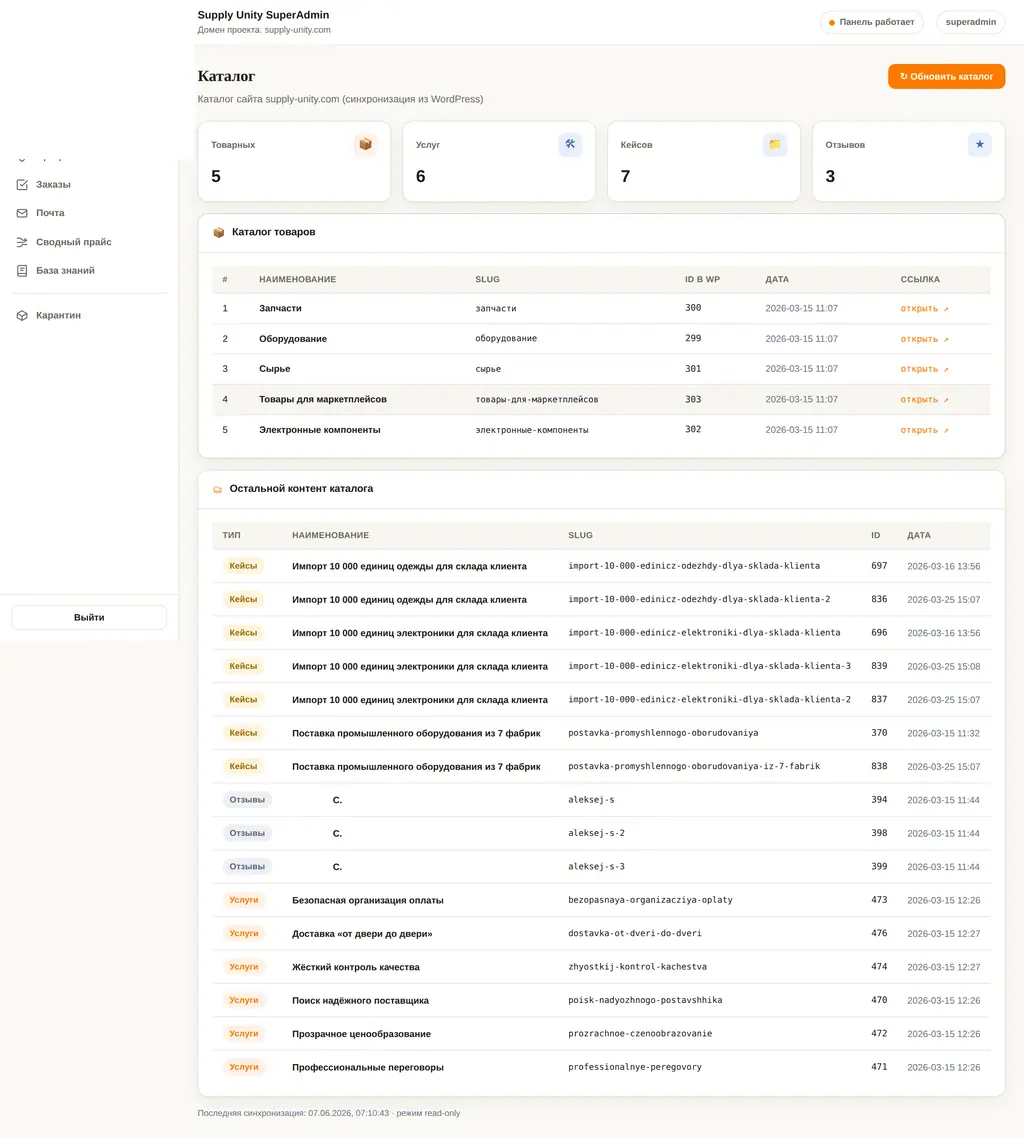Viewport: 1024px width, 1138px height.
Task: Open the link for Оборудование
Action: 924,339
